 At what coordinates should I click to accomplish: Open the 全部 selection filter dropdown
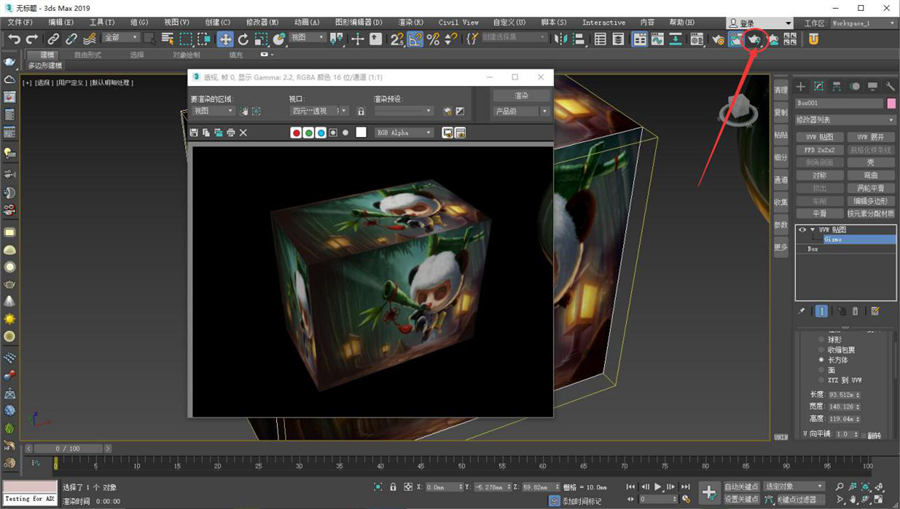[x=121, y=37]
